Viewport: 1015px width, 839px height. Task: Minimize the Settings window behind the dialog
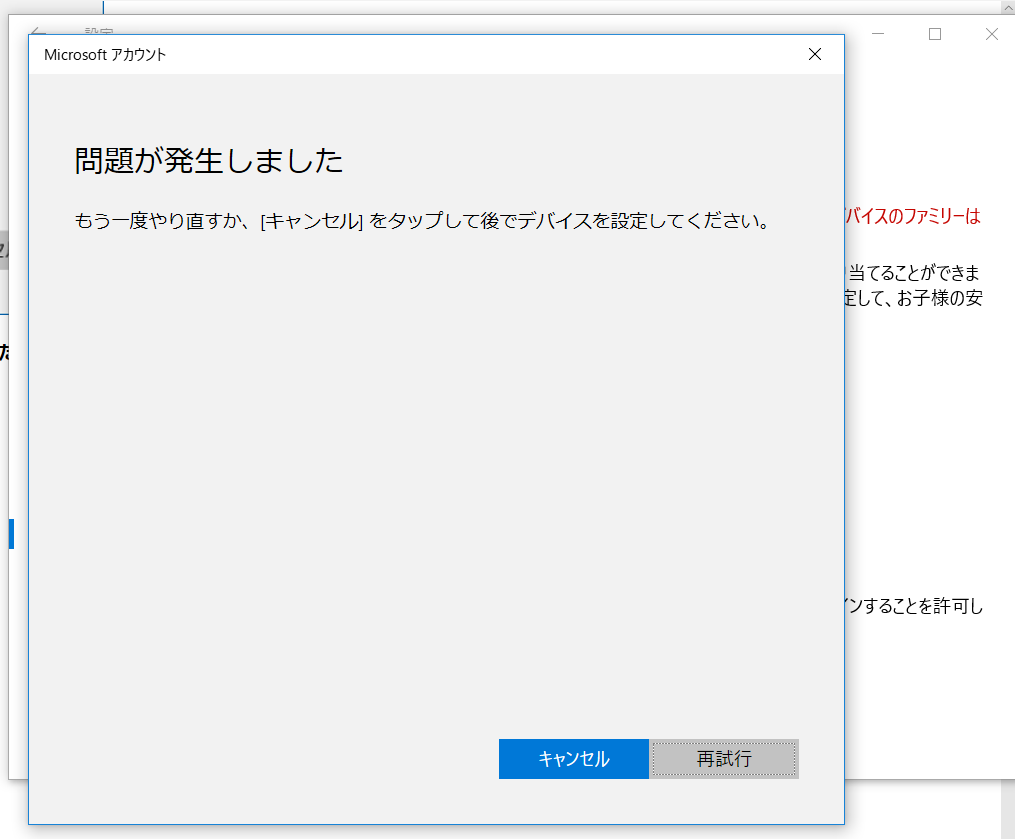pyautogui.click(x=878, y=34)
